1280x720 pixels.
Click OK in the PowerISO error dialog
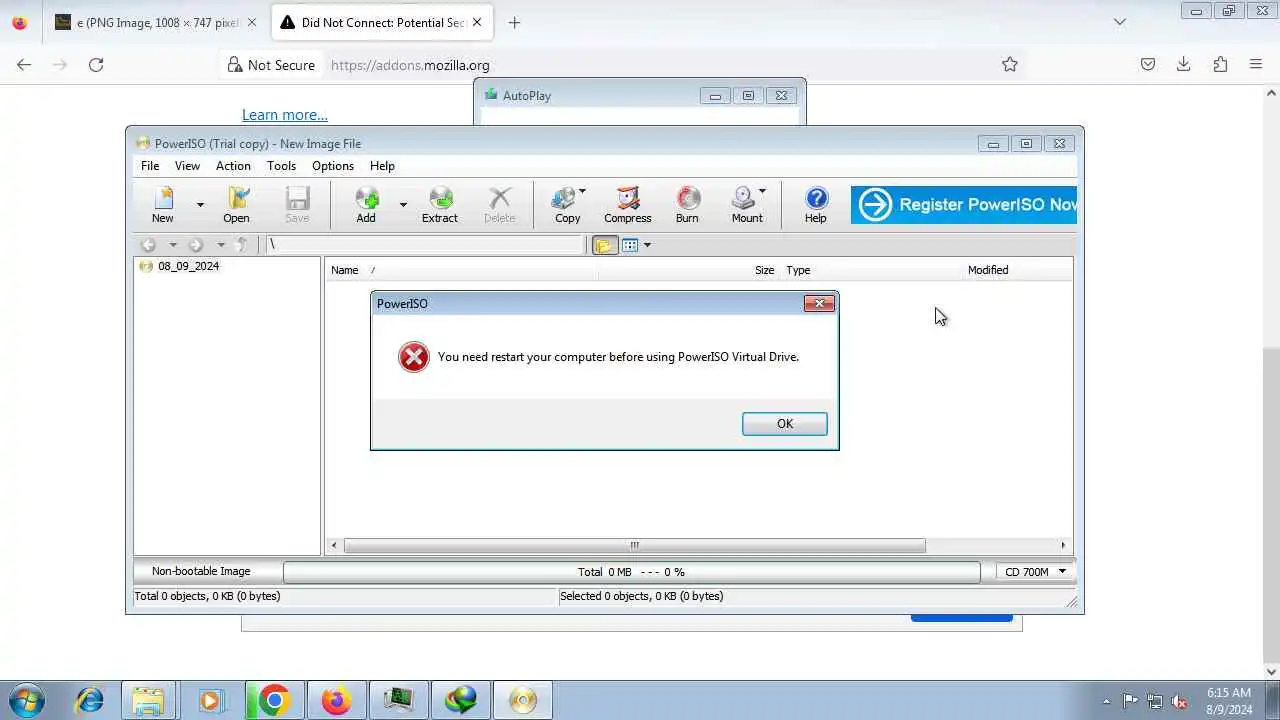click(785, 424)
